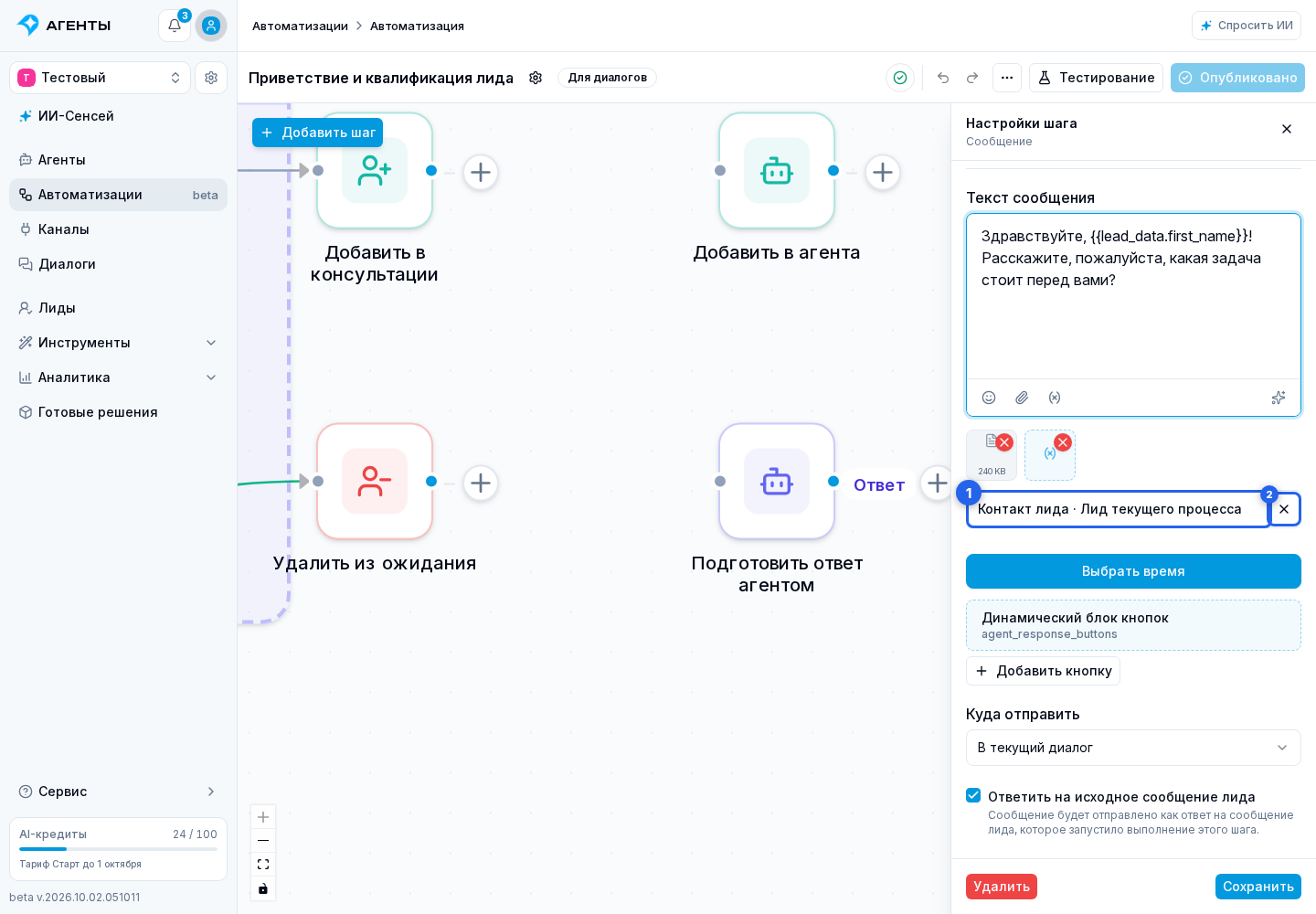The height and width of the screenshot is (914, 1316).
Task: Remove the attached variable chip
Action: 1063,442
